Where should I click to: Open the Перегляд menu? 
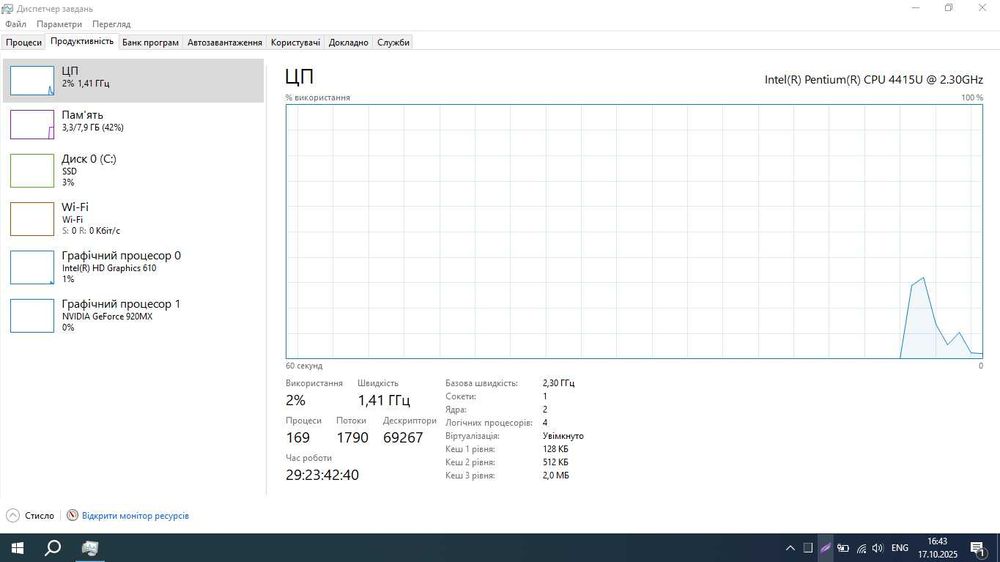[111, 24]
